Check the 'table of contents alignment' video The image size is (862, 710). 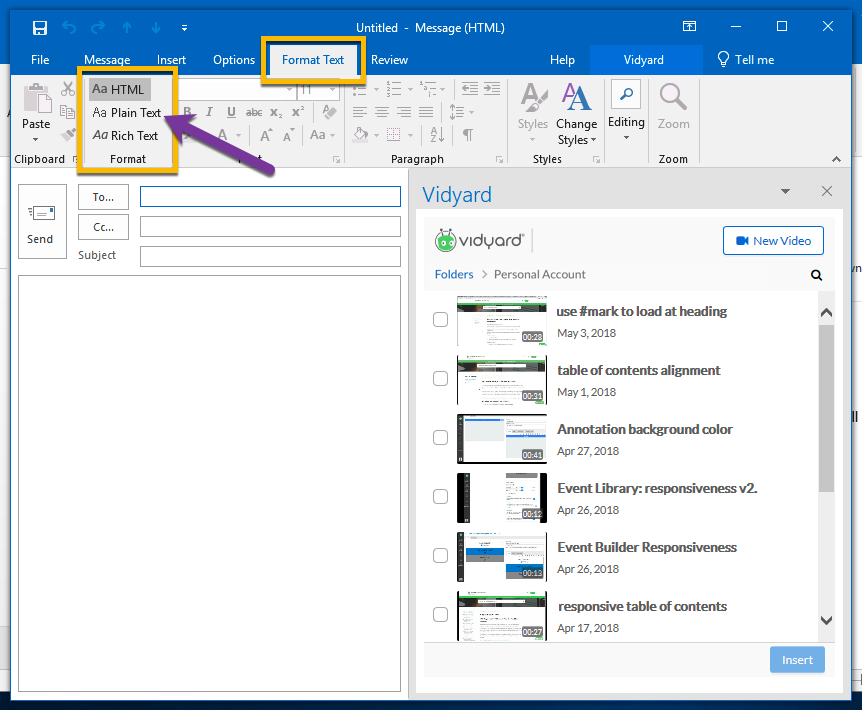(440, 379)
